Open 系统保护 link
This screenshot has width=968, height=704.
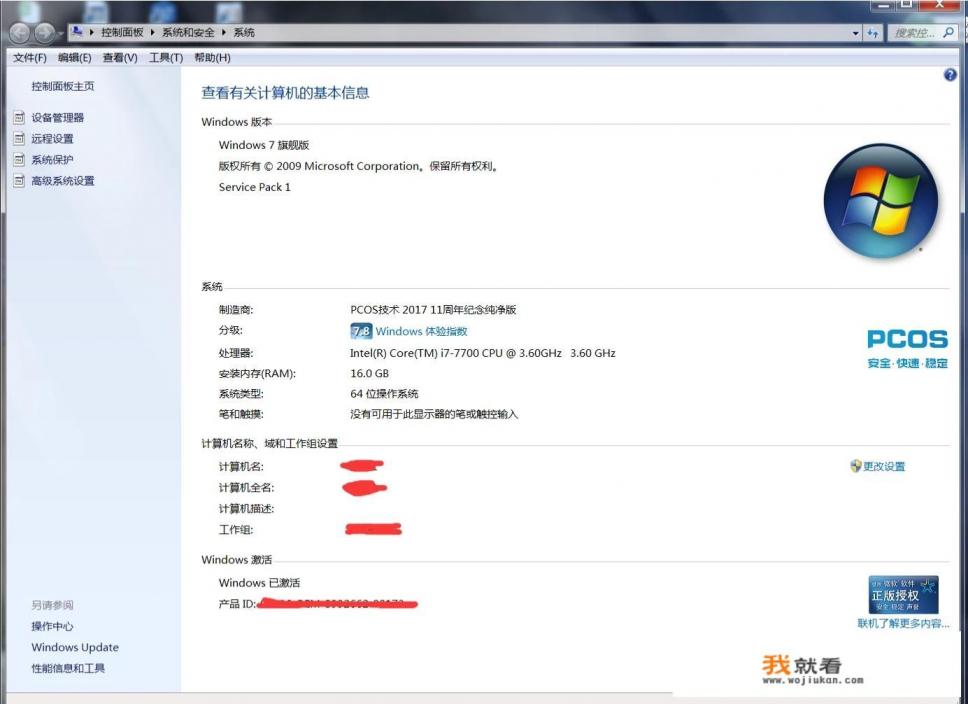point(52,159)
